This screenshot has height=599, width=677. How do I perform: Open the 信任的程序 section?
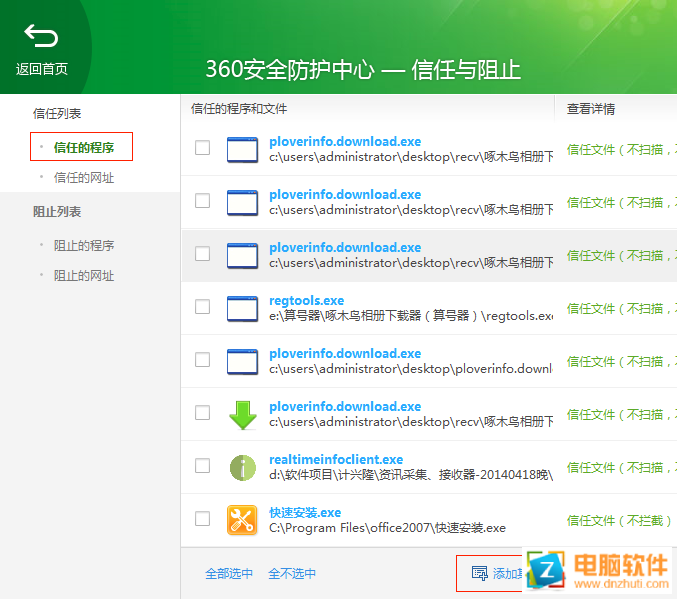(83, 147)
